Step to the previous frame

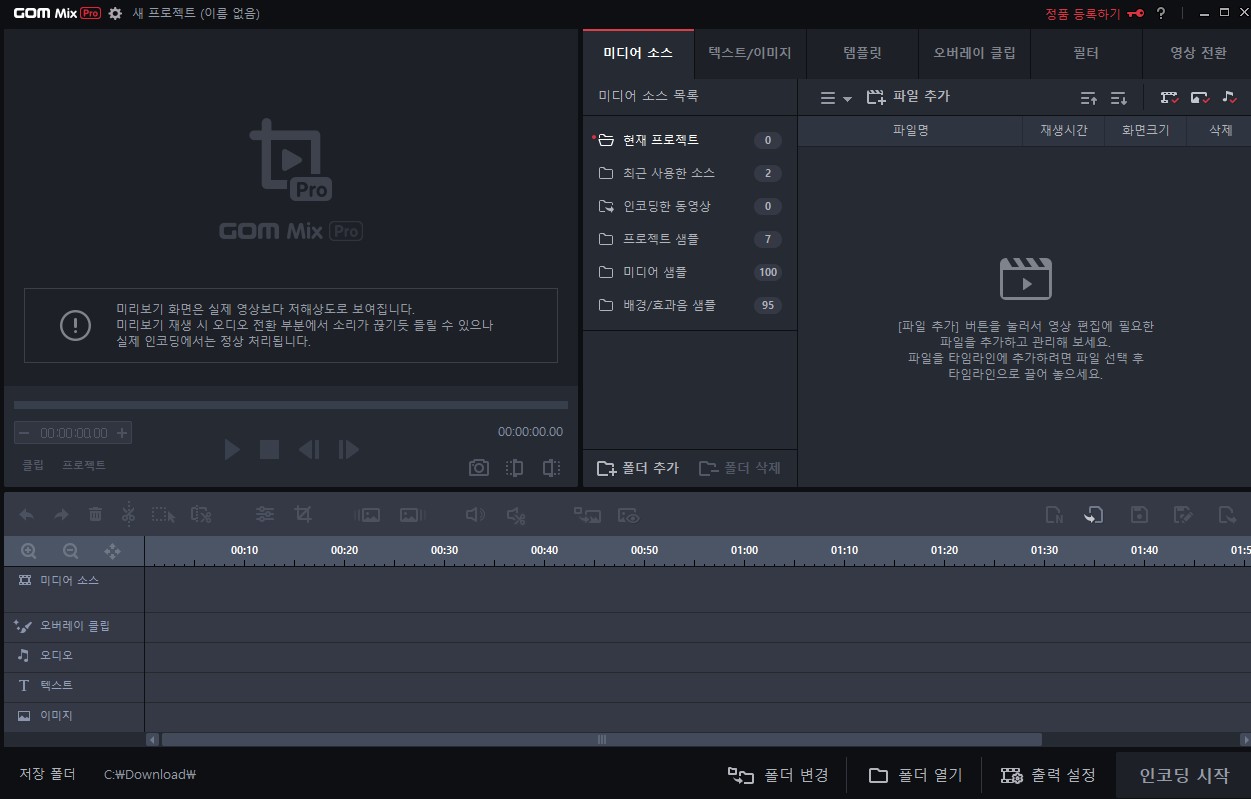pyautogui.click(x=309, y=450)
